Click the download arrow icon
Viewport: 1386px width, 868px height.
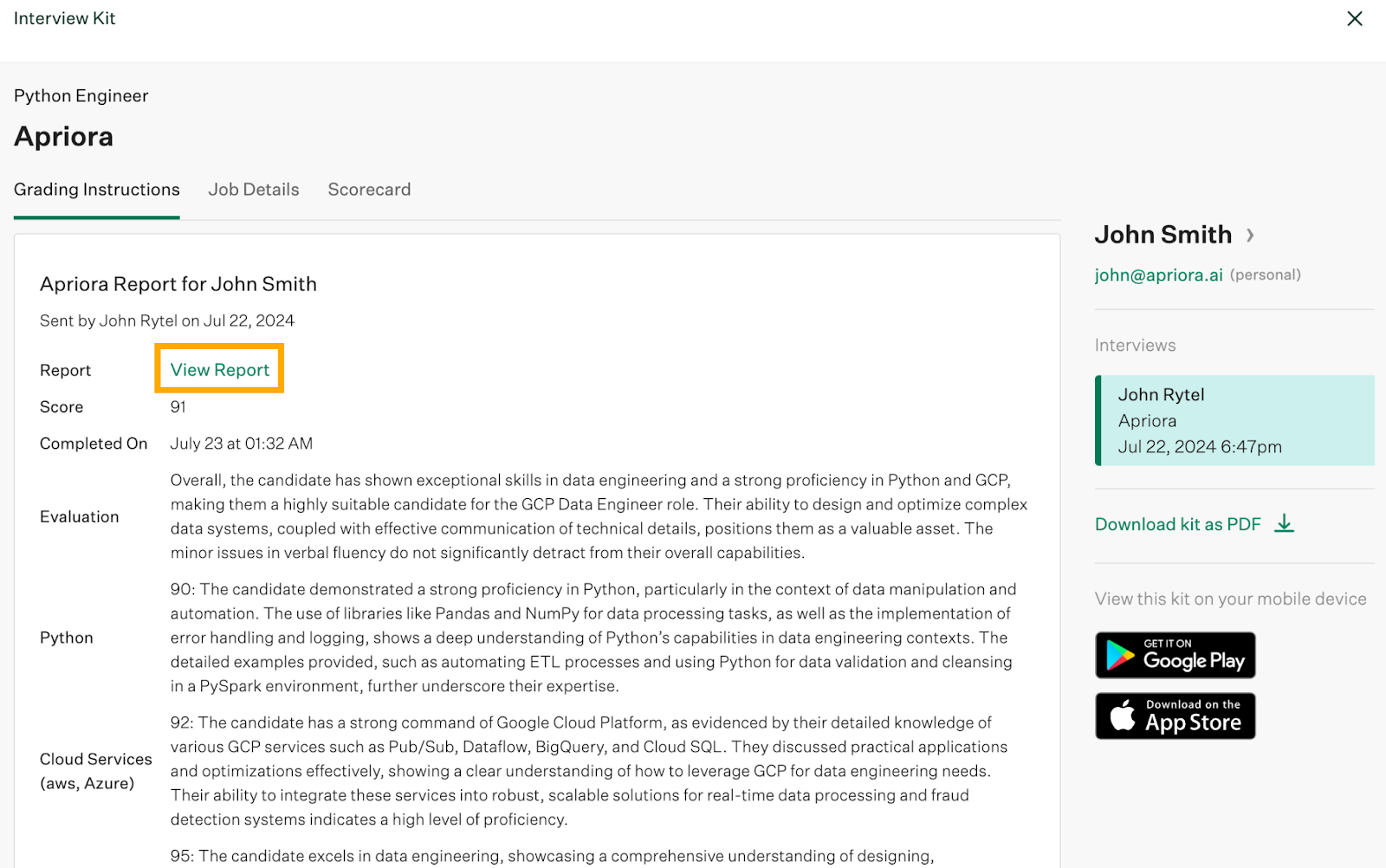[1284, 523]
